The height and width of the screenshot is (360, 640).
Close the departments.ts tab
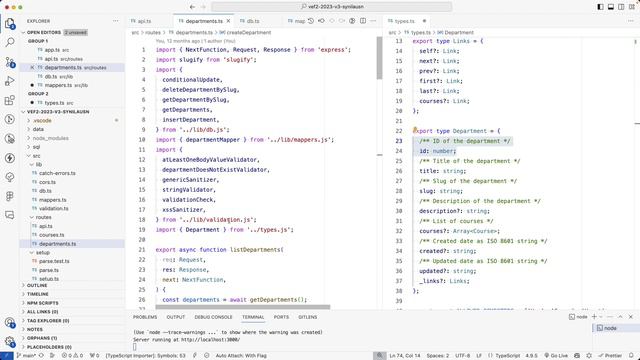228,21
